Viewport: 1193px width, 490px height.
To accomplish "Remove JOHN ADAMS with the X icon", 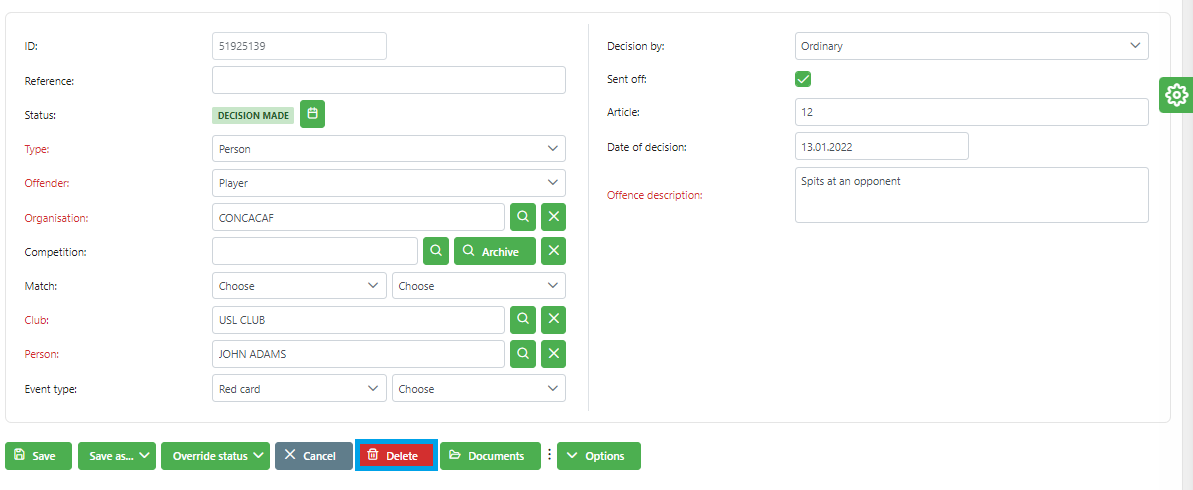I will click(553, 354).
